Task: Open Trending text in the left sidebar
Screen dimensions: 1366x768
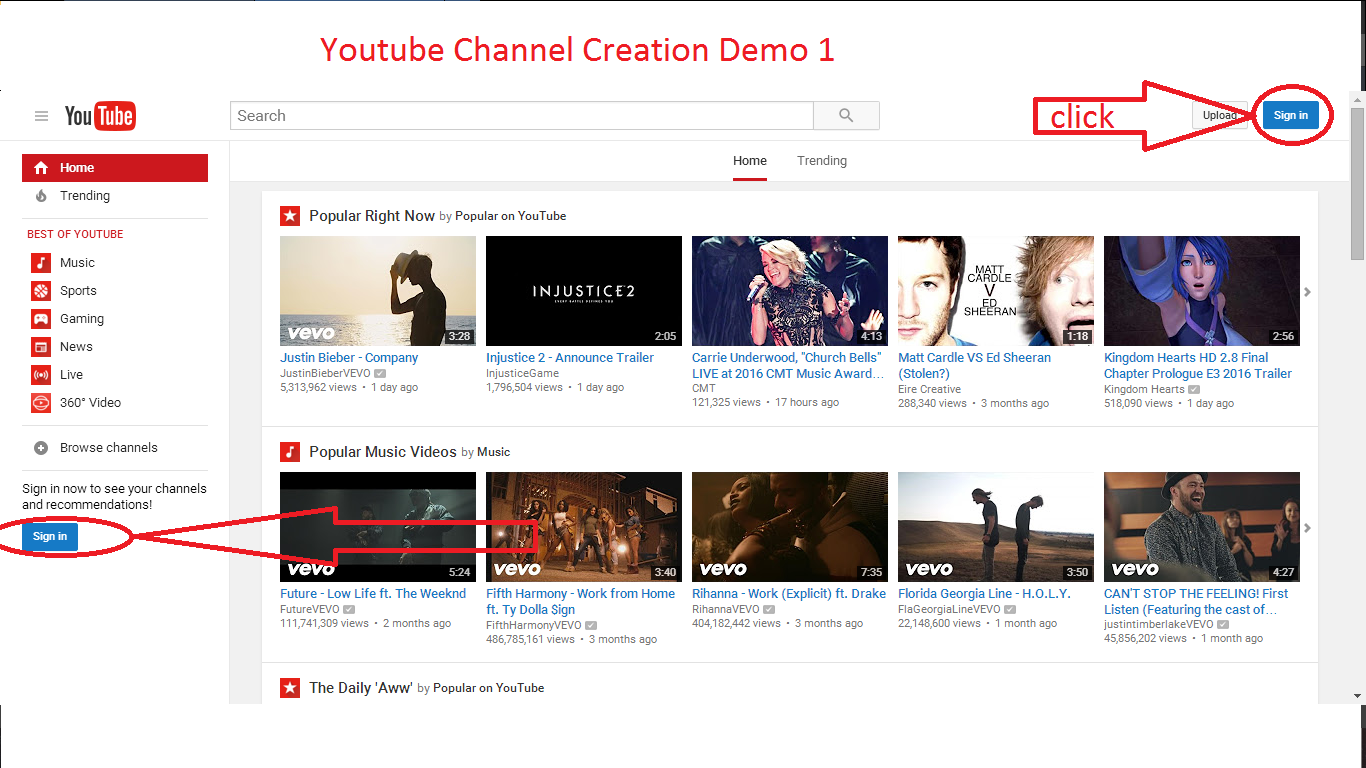Action: pos(85,196)
